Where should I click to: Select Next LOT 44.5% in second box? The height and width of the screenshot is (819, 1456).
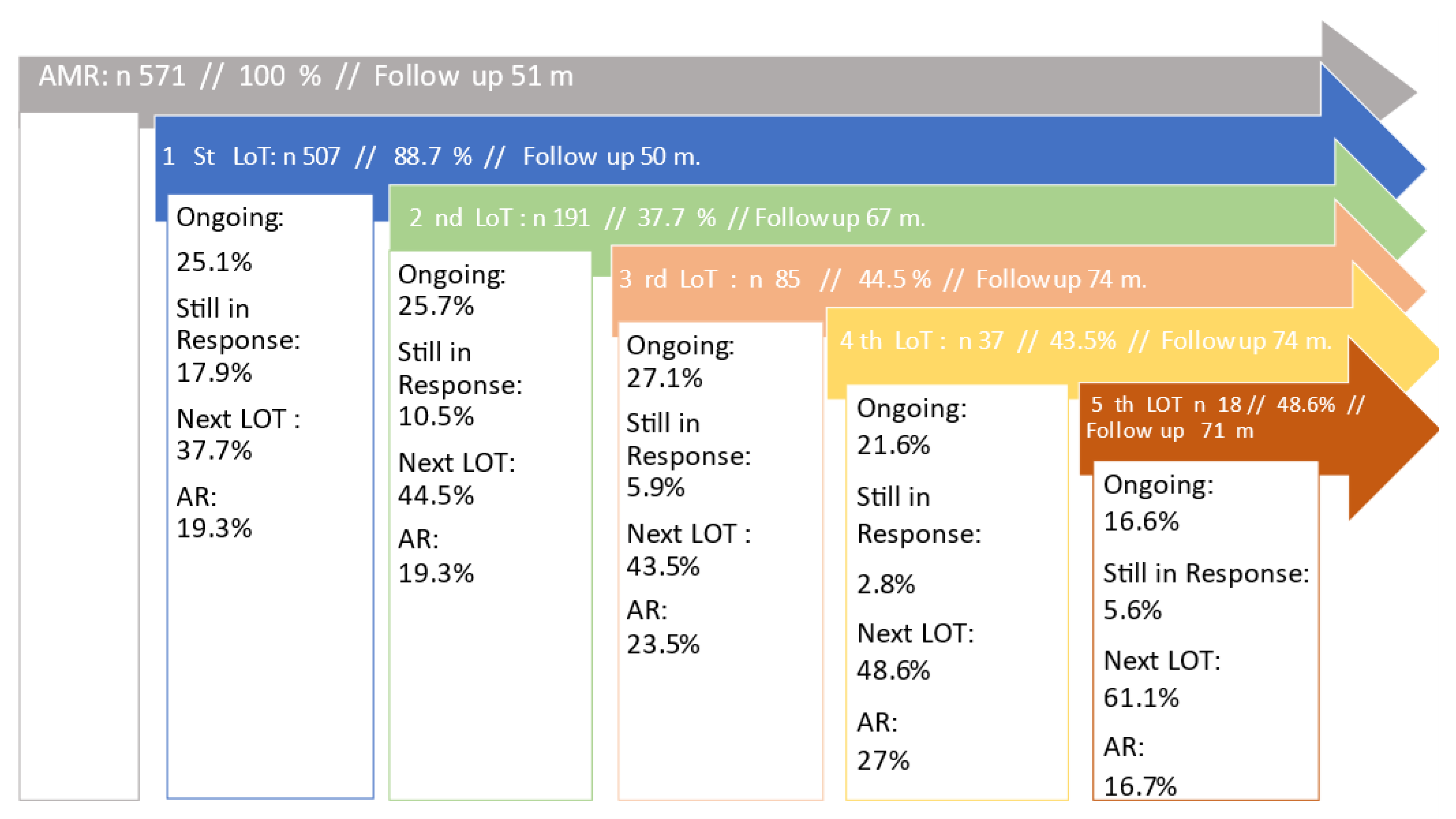coord(457,479)
